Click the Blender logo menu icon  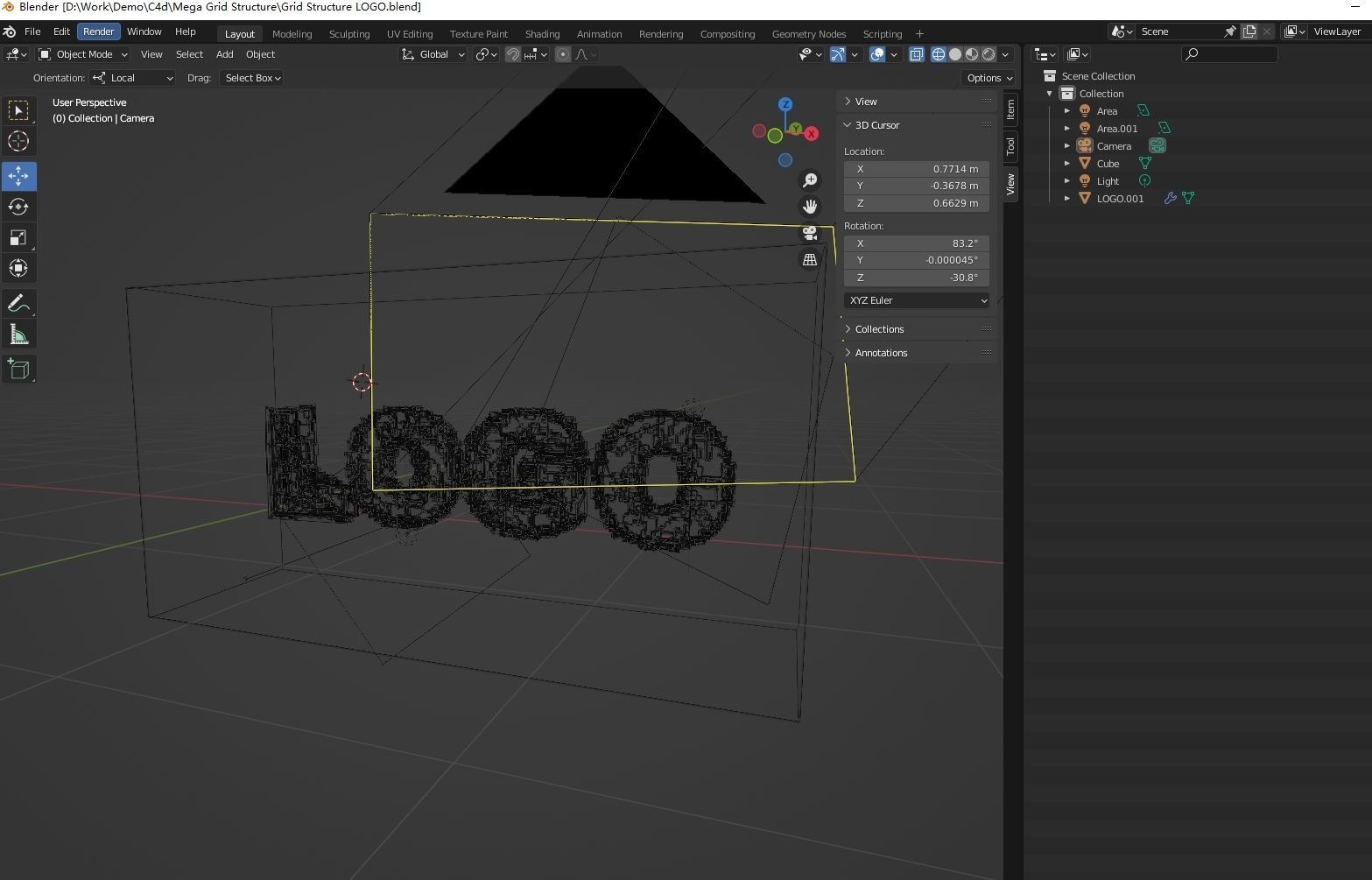10,32
